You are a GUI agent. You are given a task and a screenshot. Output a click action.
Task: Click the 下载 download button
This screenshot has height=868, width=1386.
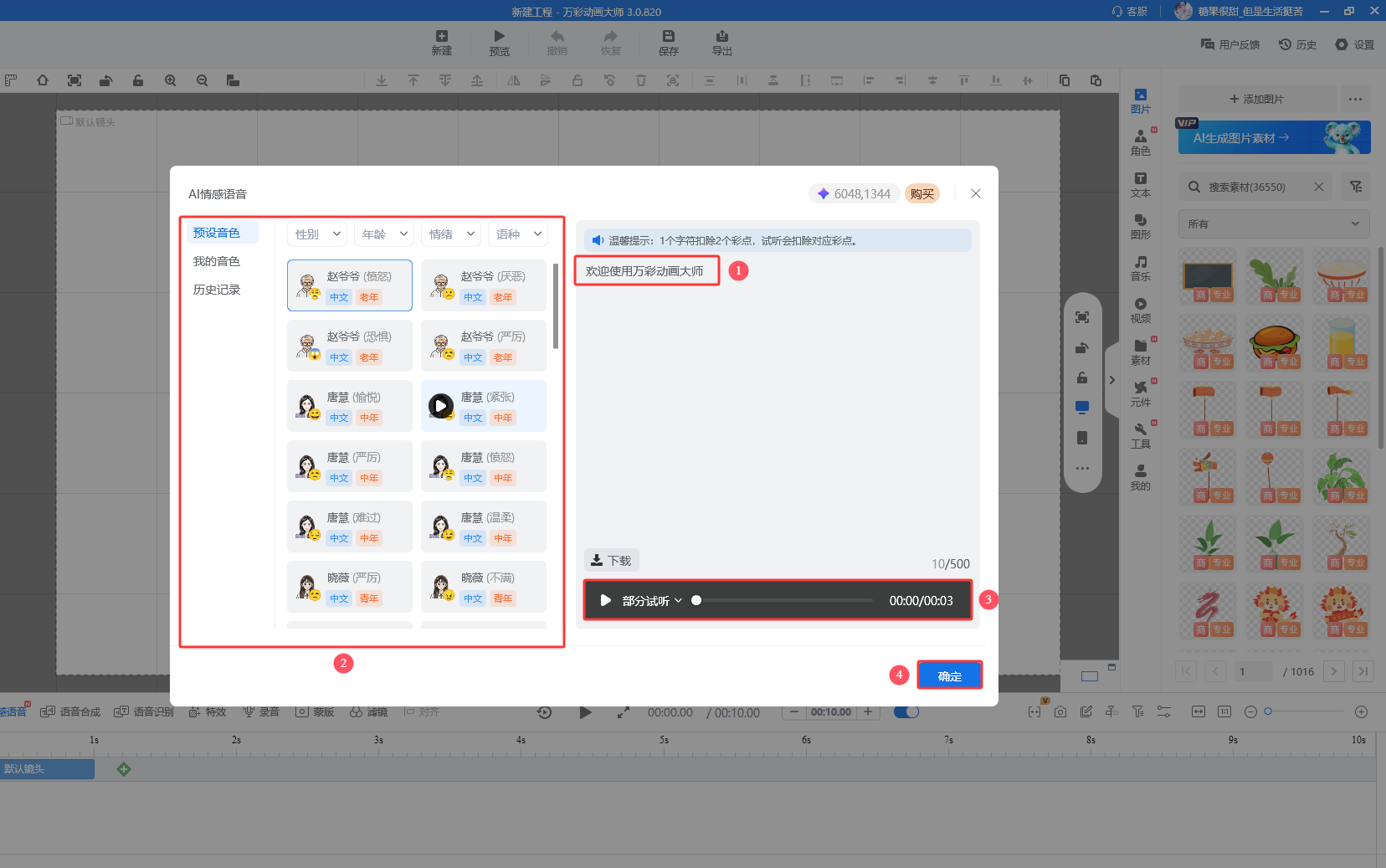point(612,560)
